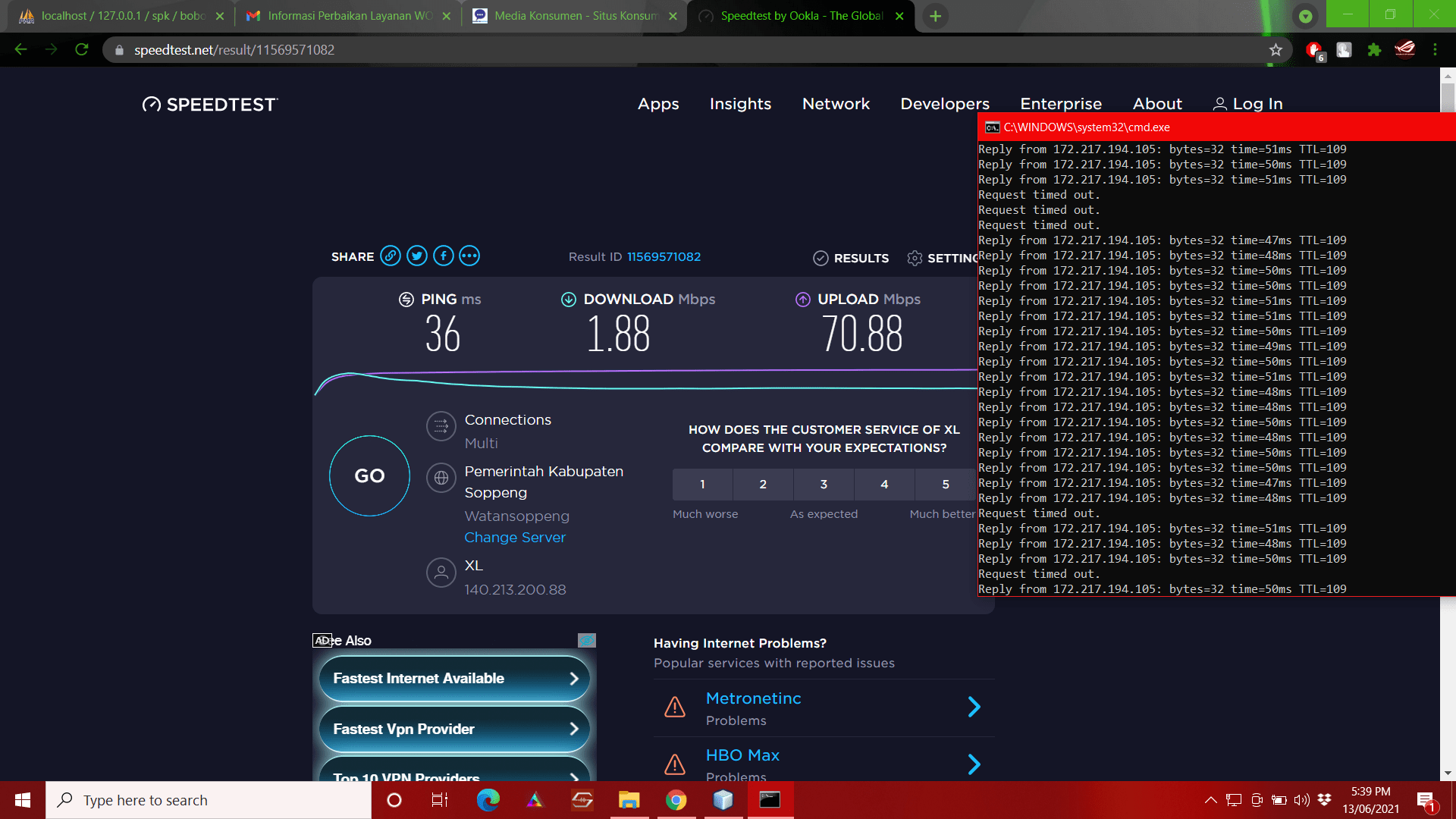The width and height of the screenshot is (1456, 819).
Task: Show hidden system tray icons
Action: point(1210,800)
